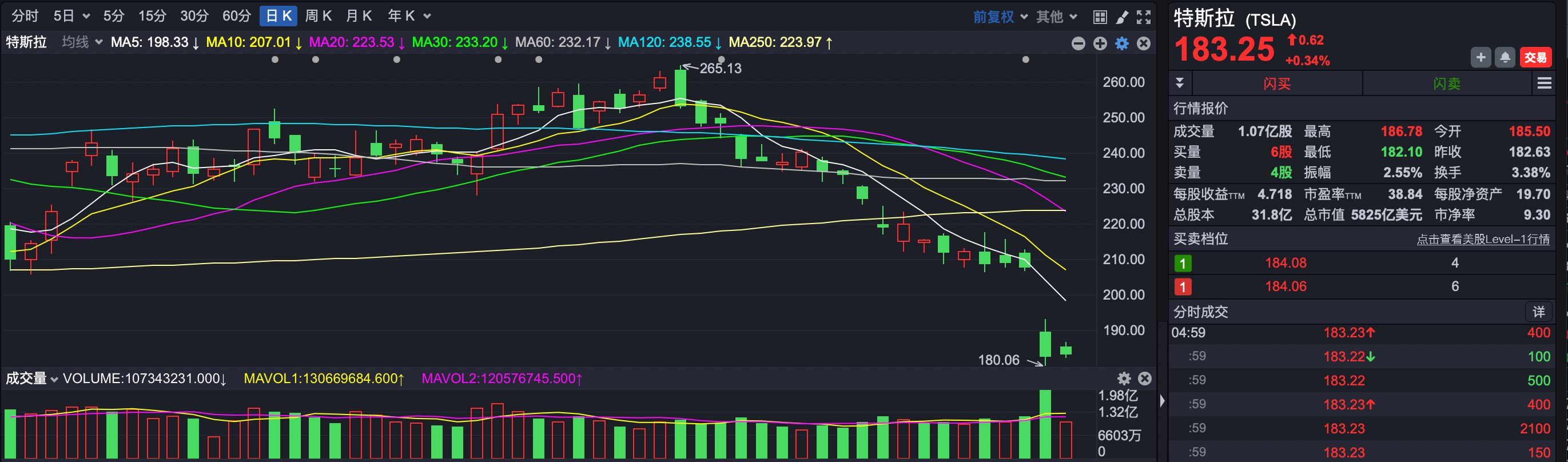Open the 年K dropdown arrow
The height and width of the screenshot is (462, 1568).
pyautogui.click(x=427, y=17)
